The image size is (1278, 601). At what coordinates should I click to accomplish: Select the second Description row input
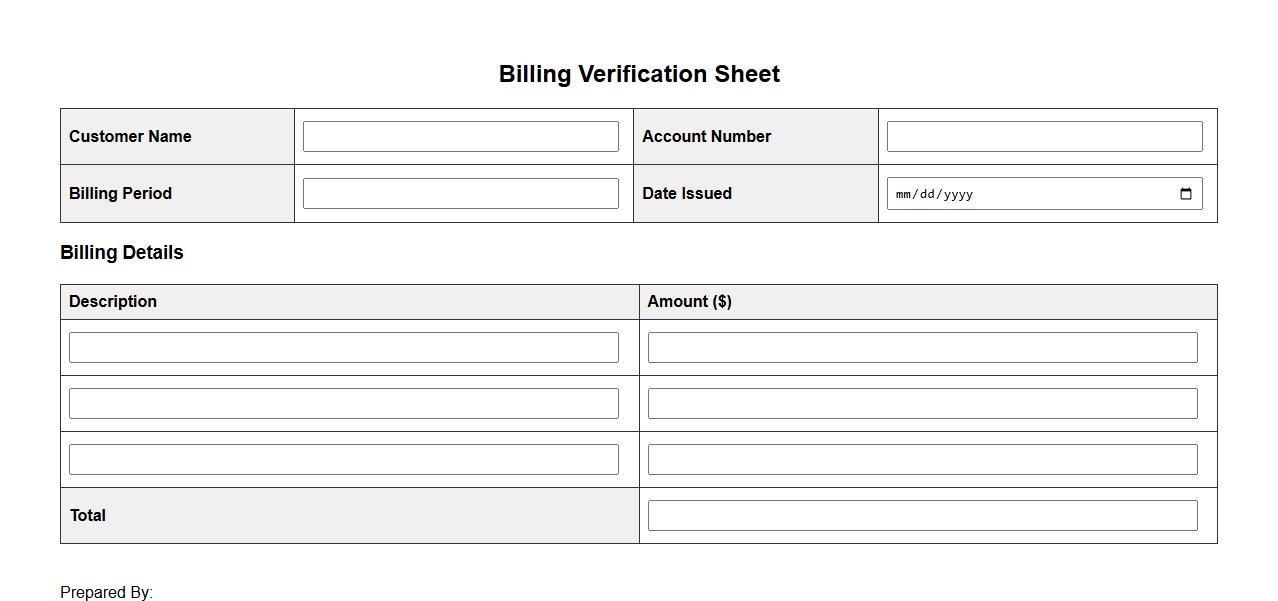tap(343, 404)
